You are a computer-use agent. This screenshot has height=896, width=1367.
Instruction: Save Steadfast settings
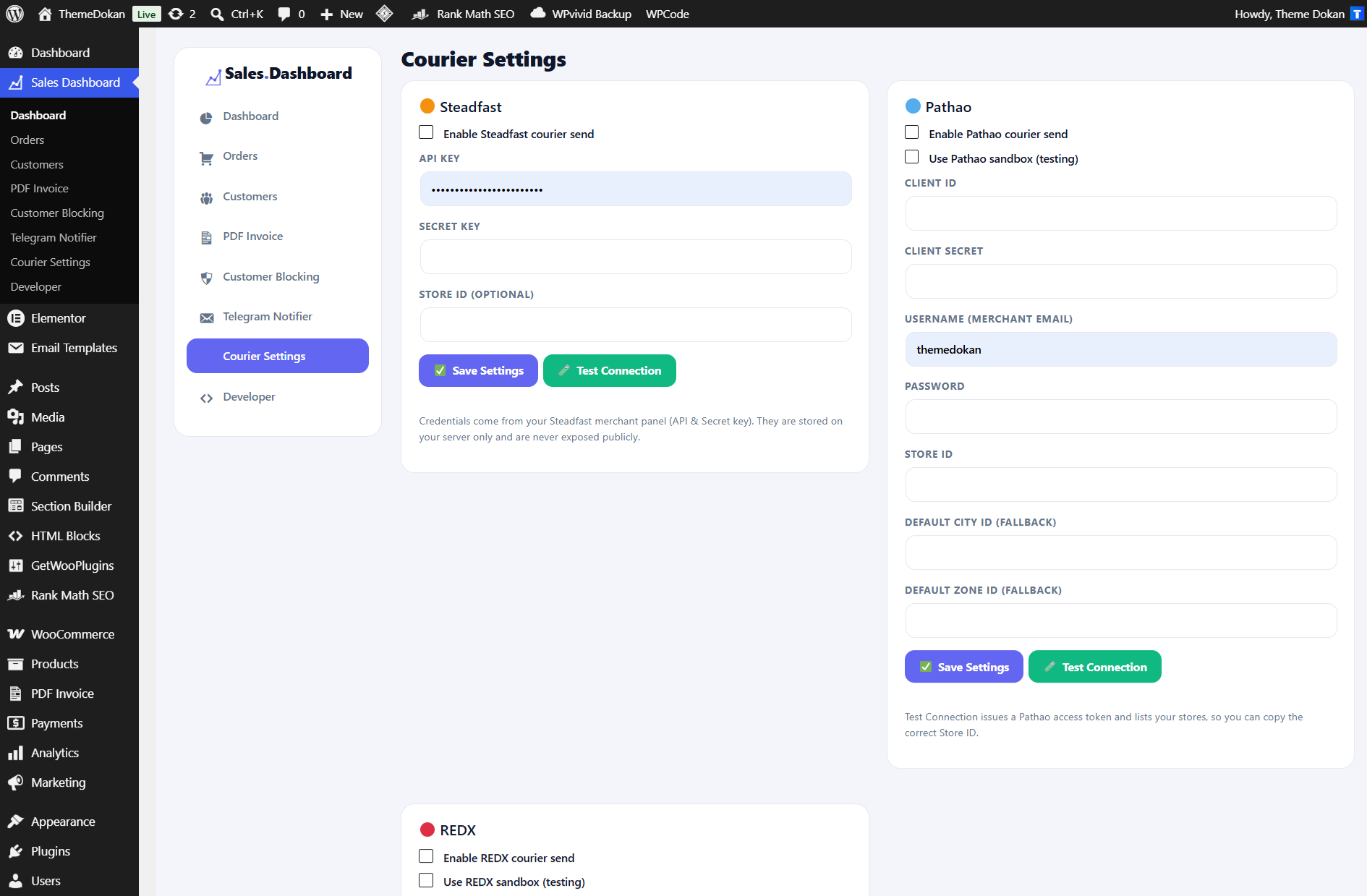pyautogui.click(x=478, y=370)
